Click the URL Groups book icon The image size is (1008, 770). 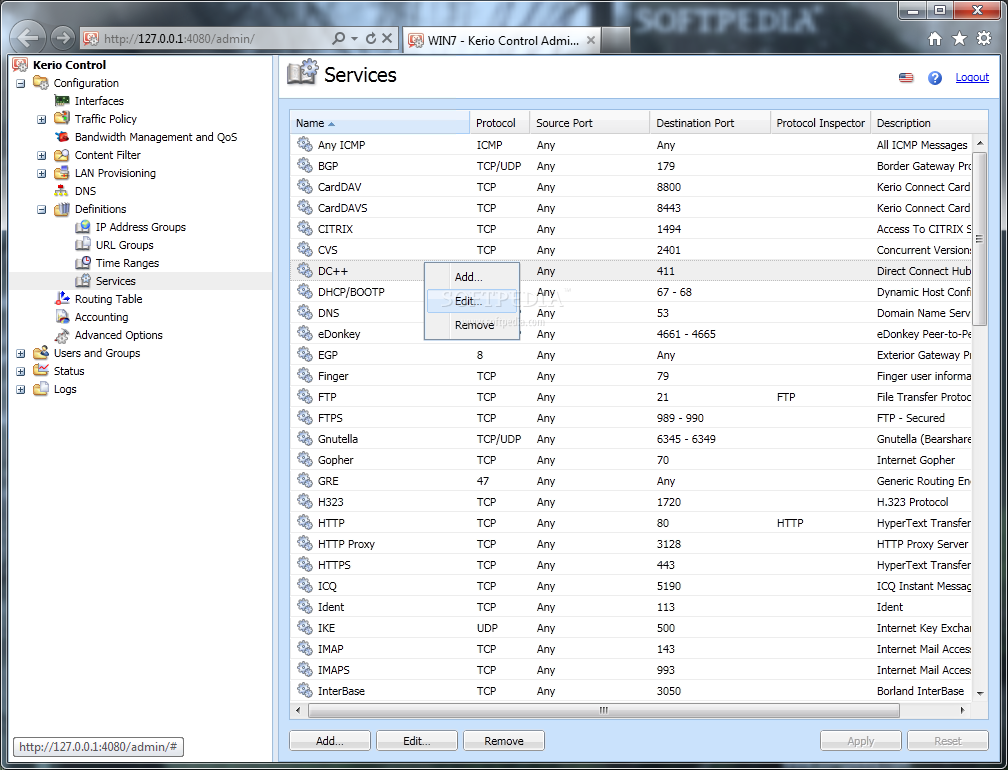[82, 245]
